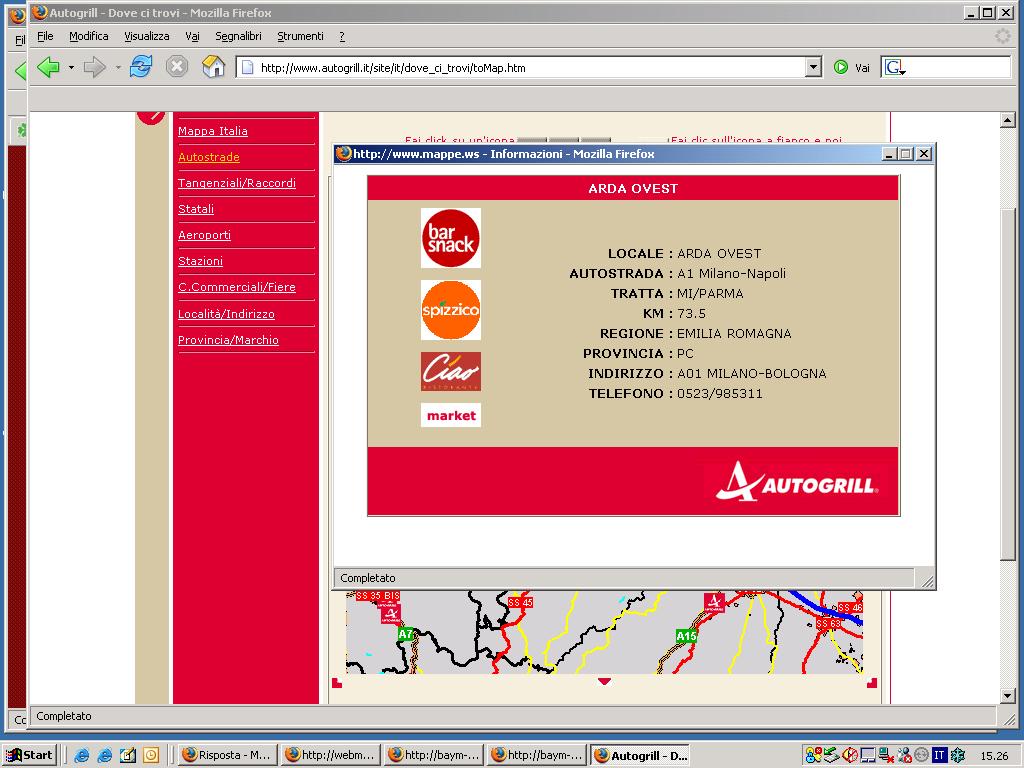Expand the URL bar history dropdown

click(x=813, y=67)
